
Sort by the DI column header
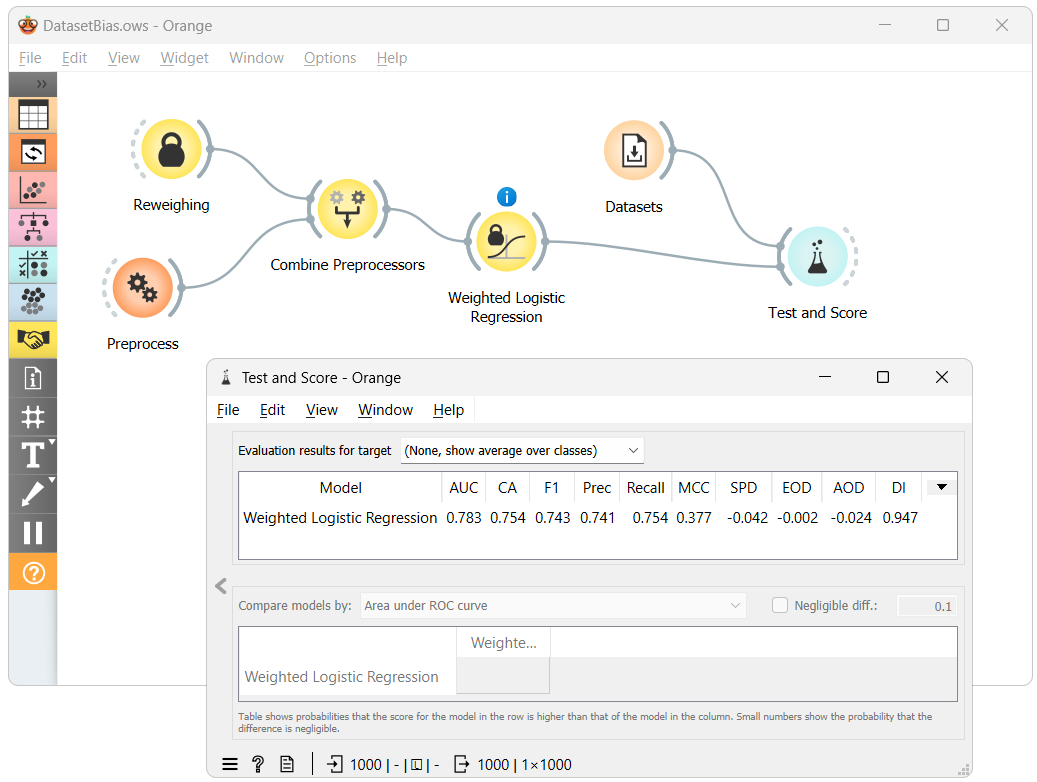[898, 488]
